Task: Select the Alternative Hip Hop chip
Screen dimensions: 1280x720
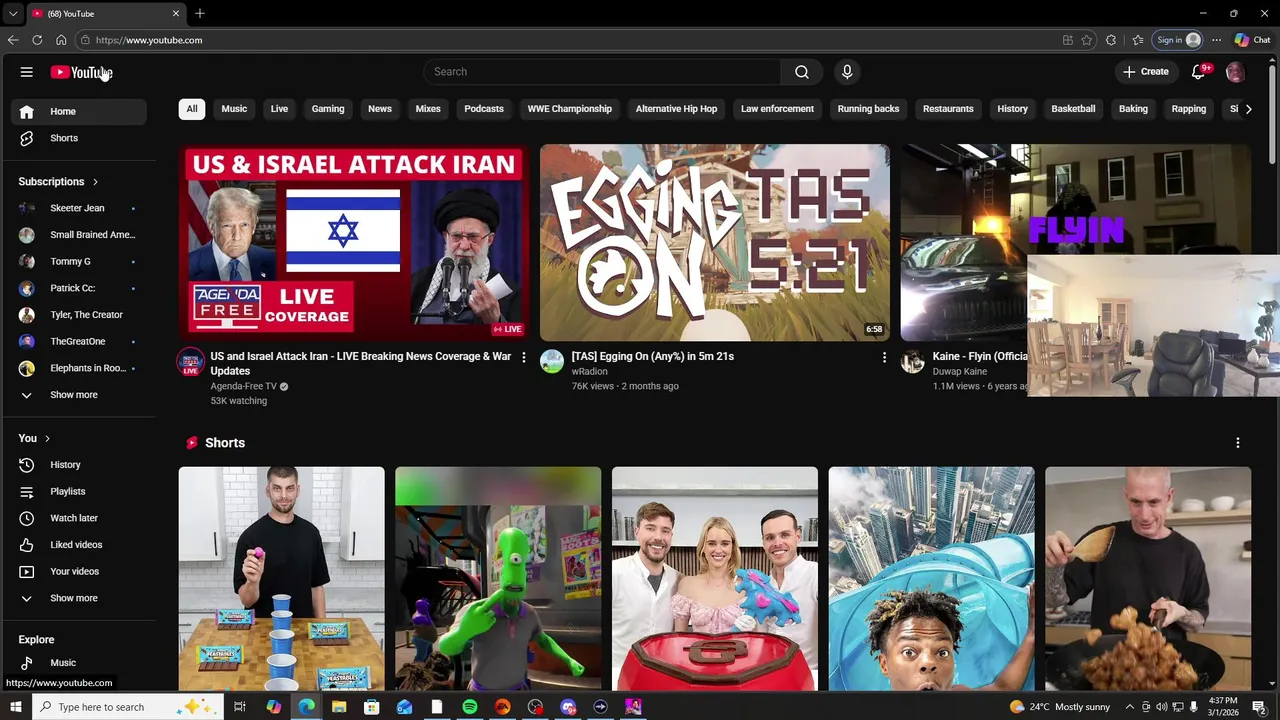Action: pos(676,109)
